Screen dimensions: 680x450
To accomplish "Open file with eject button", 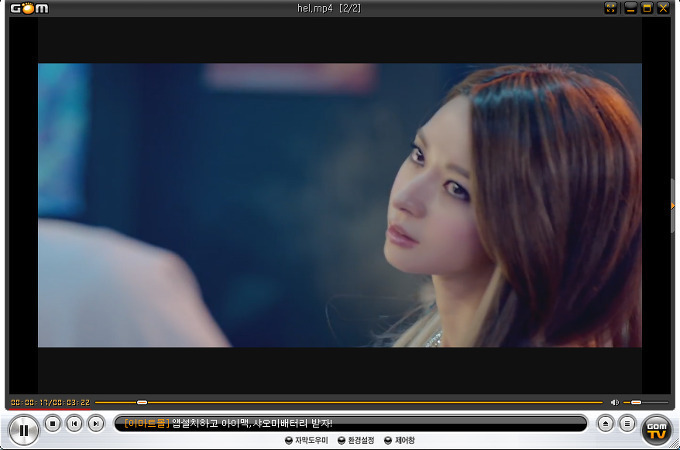I will 605,424.
